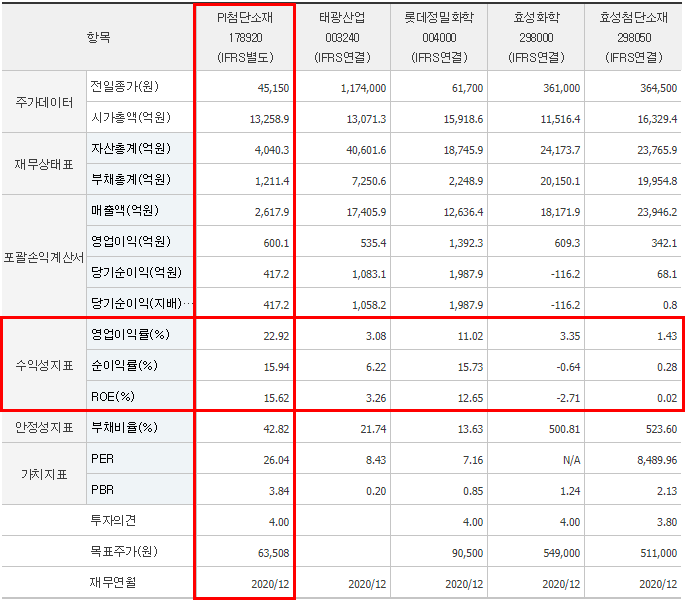Viewport: 686px width, 600px height.
Task: Click the 안정성지표 category cell
Action: [44, 428]
